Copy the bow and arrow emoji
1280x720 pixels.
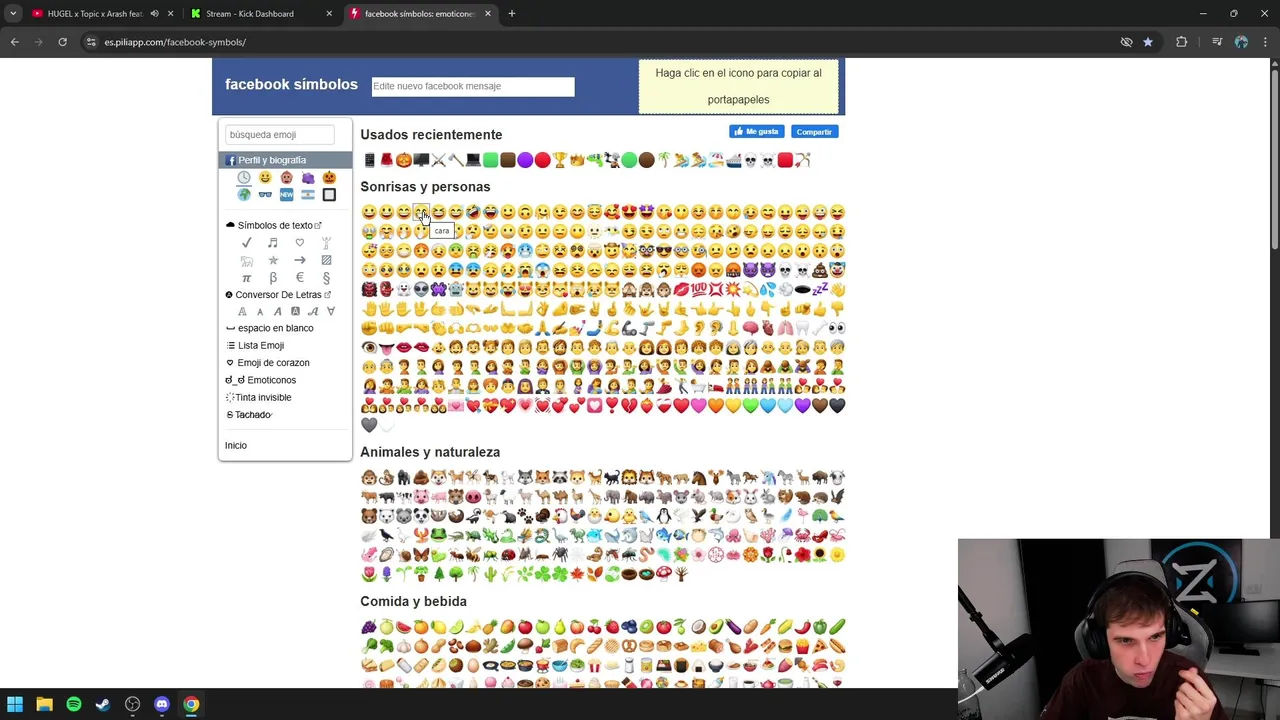pos(802,160)
